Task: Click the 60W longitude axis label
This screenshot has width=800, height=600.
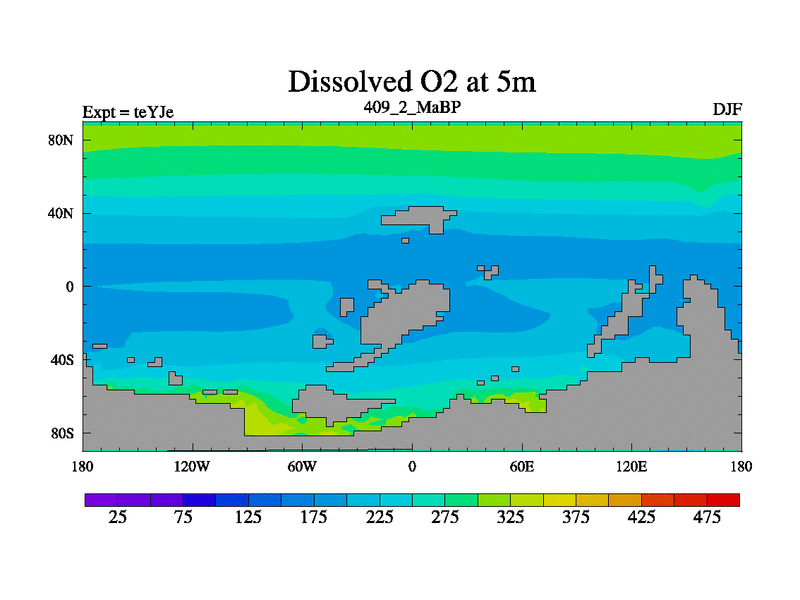Action: click(302, 466)
